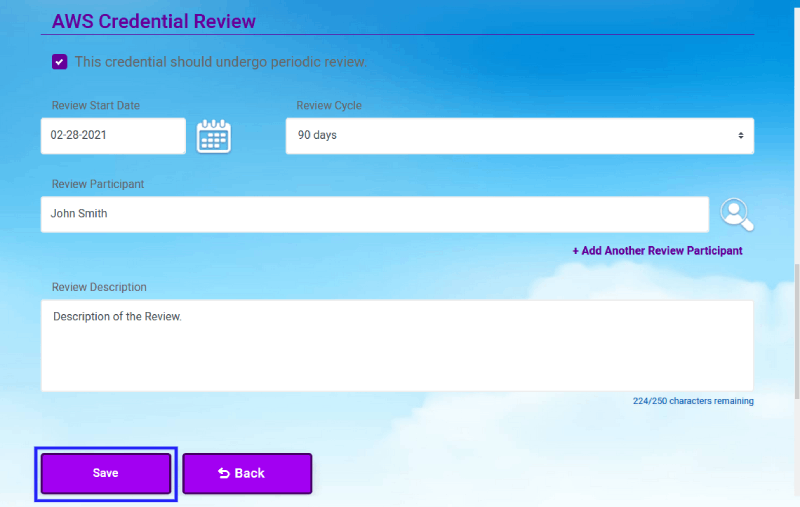Screen dimensions: 800x507
Task: Search for a review participant icon
Action: (x=737, y=215)
